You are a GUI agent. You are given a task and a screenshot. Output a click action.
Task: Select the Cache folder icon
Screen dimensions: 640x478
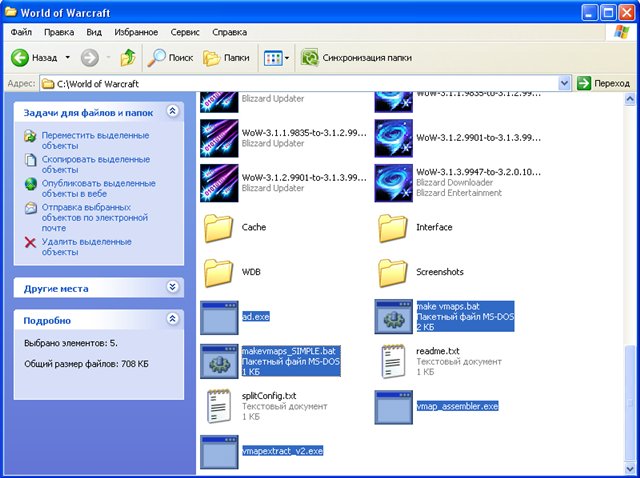coord(219,228)
